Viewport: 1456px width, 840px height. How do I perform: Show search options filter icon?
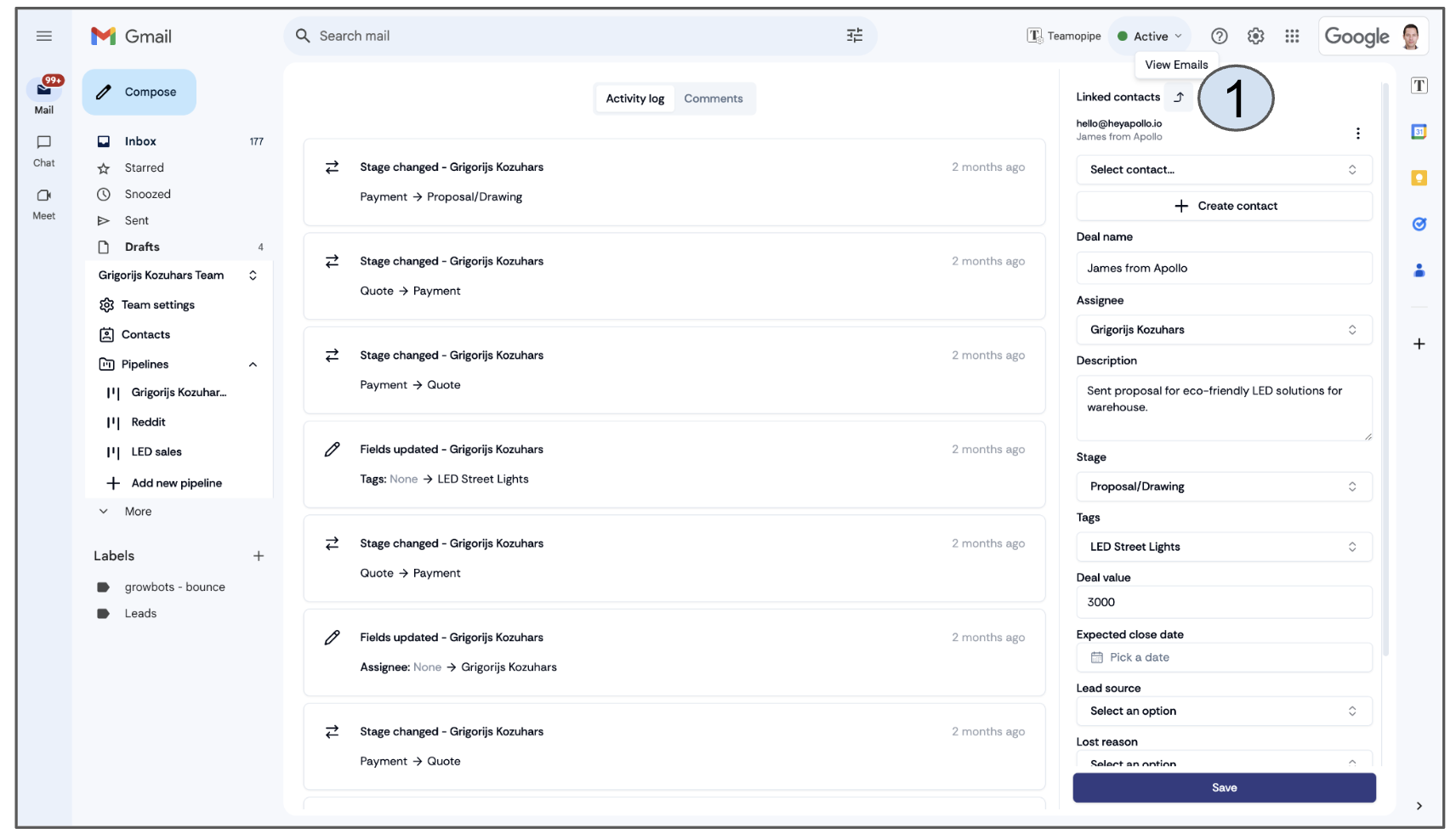854,36
